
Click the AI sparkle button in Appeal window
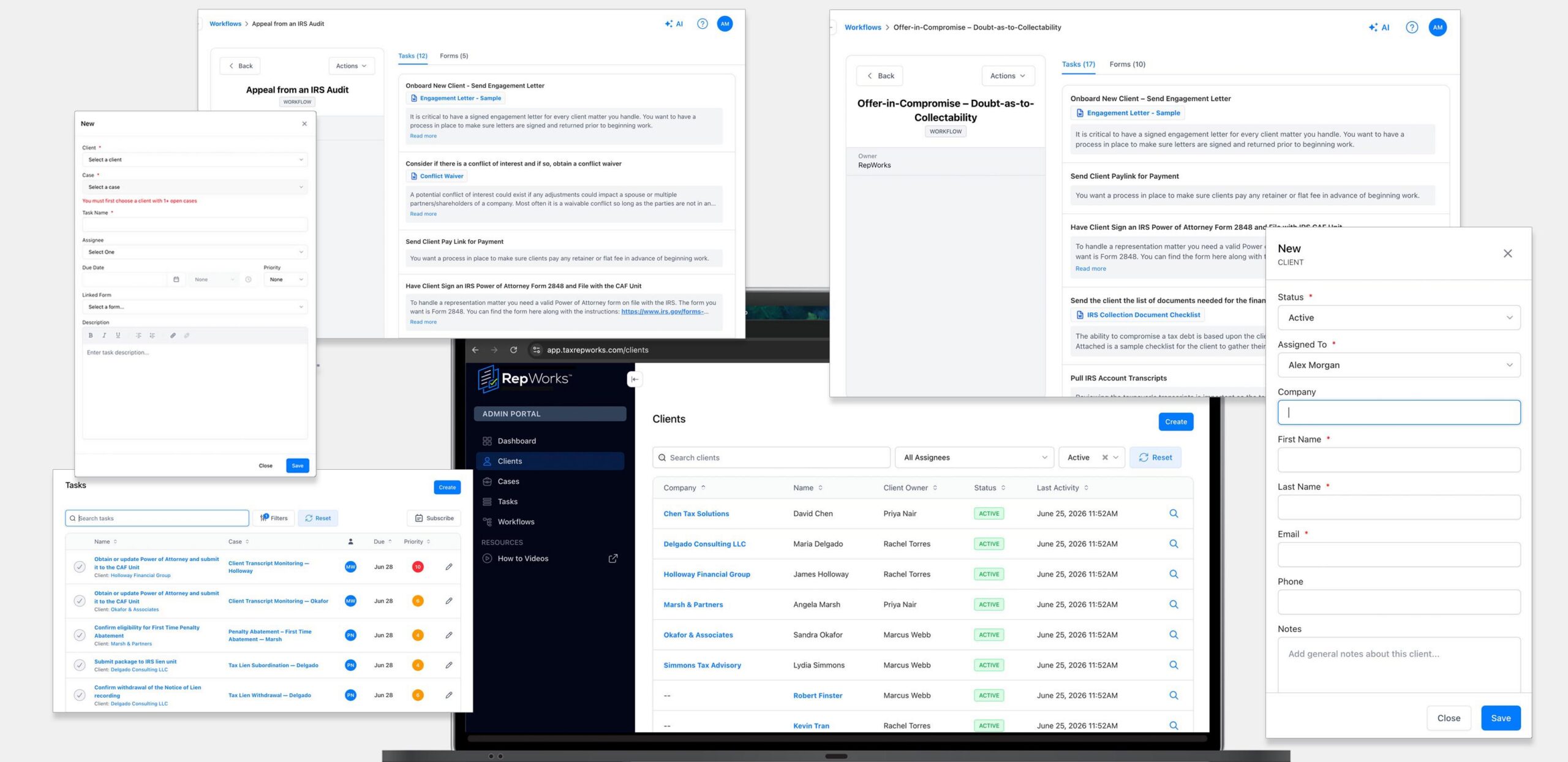(674, 24)
